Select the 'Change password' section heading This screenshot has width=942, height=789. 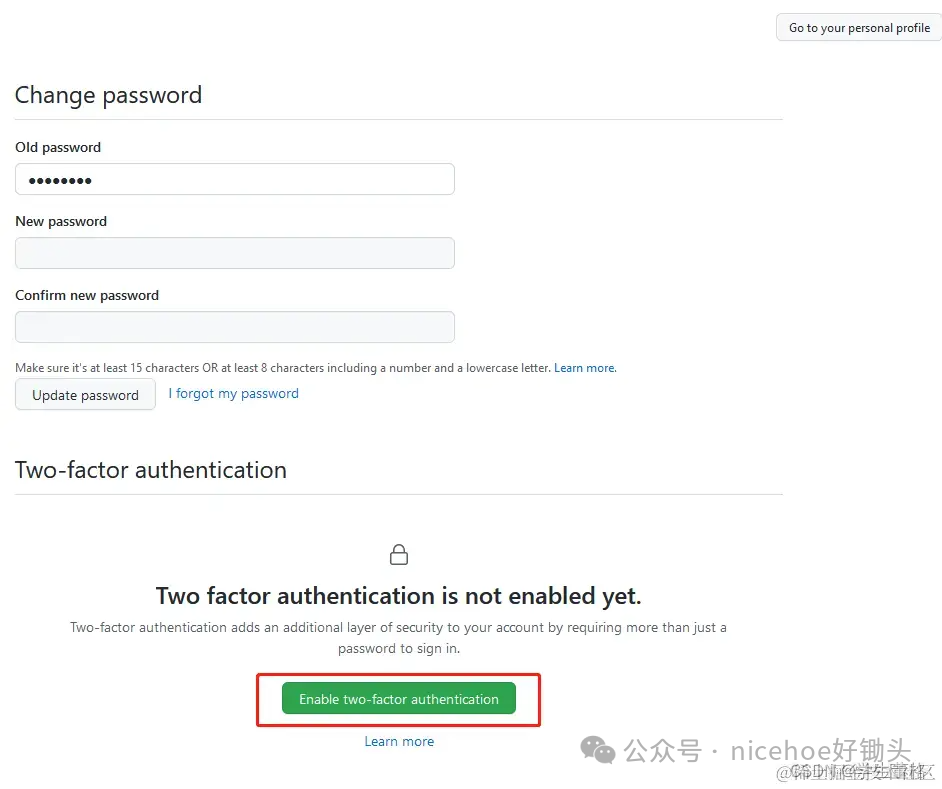[108, 95]
